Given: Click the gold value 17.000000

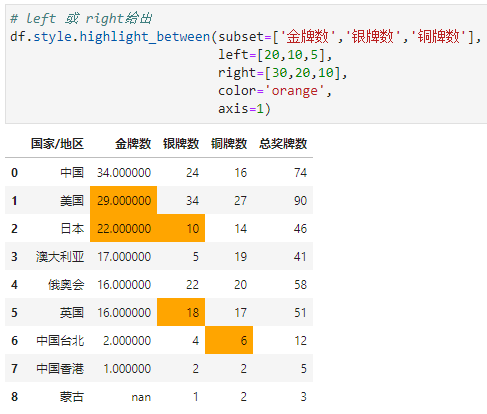Looking at the screenshot, I should coord(124,257).
